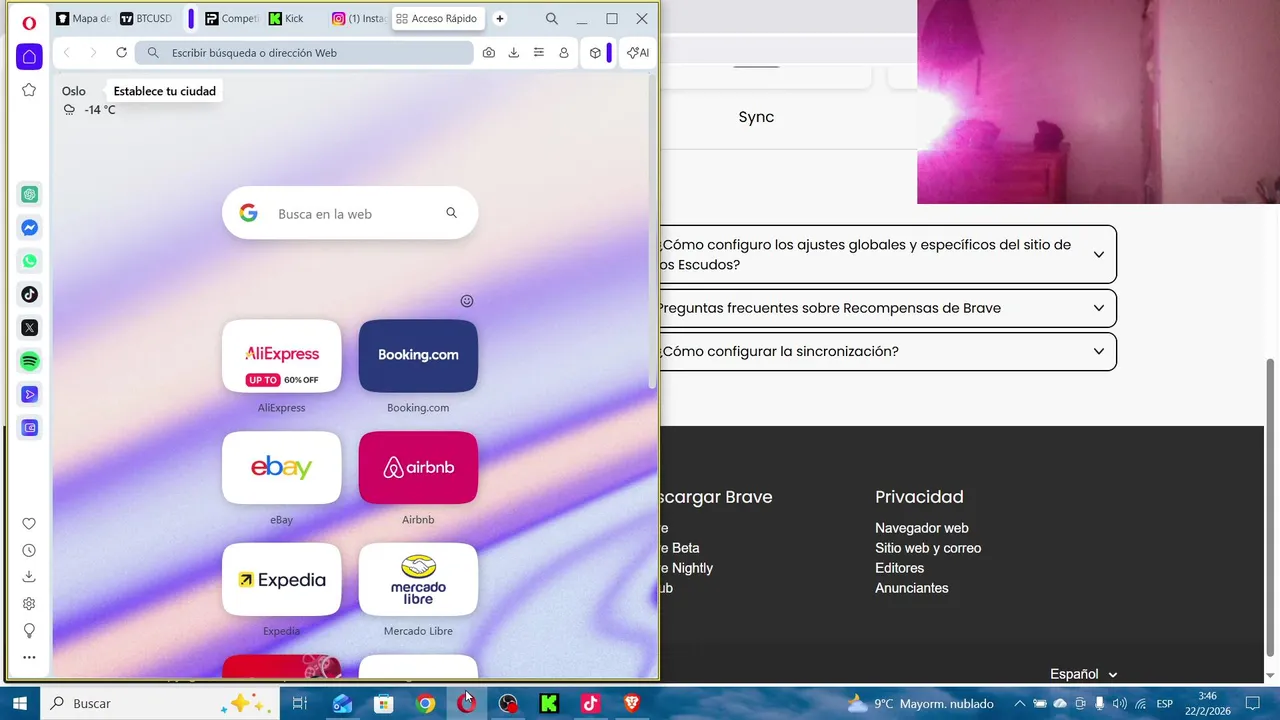
Task: Click the taskbar Buscar search box
Action: click(160, 704)
